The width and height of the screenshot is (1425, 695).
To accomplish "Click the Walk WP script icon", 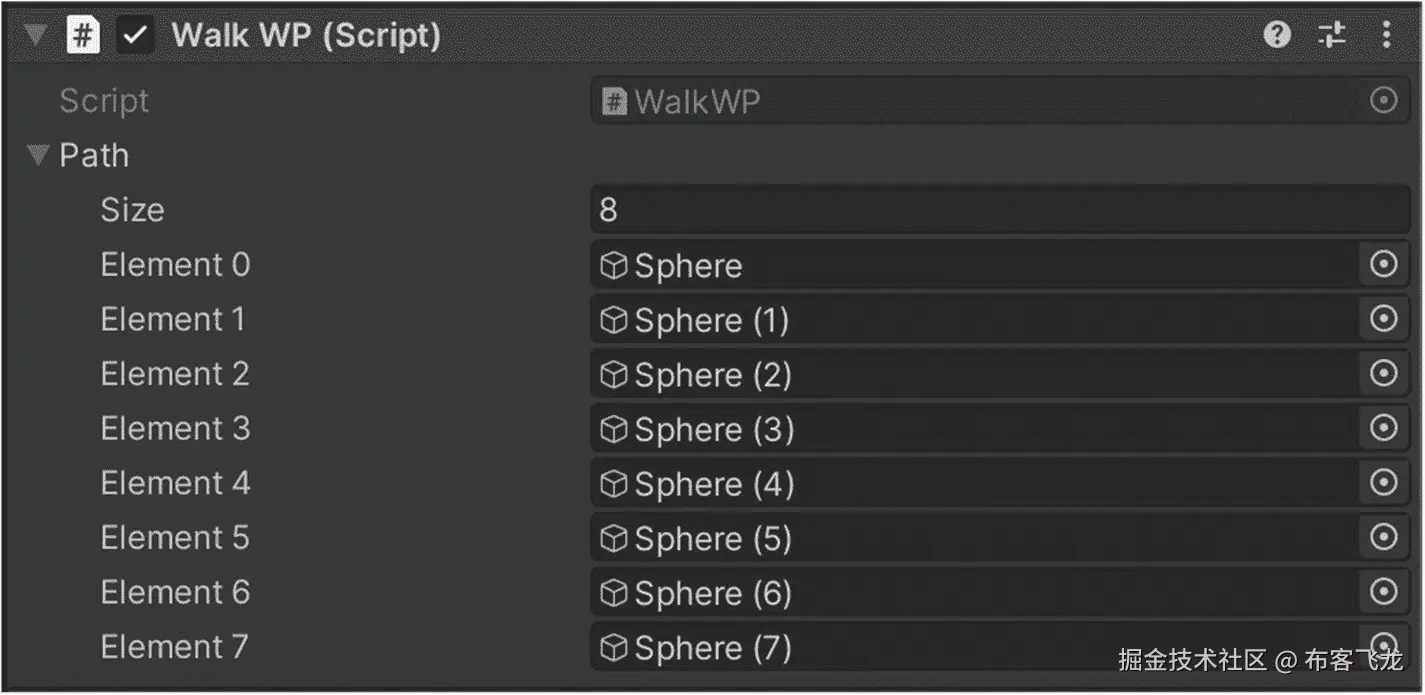I will (x=83, y=36).
